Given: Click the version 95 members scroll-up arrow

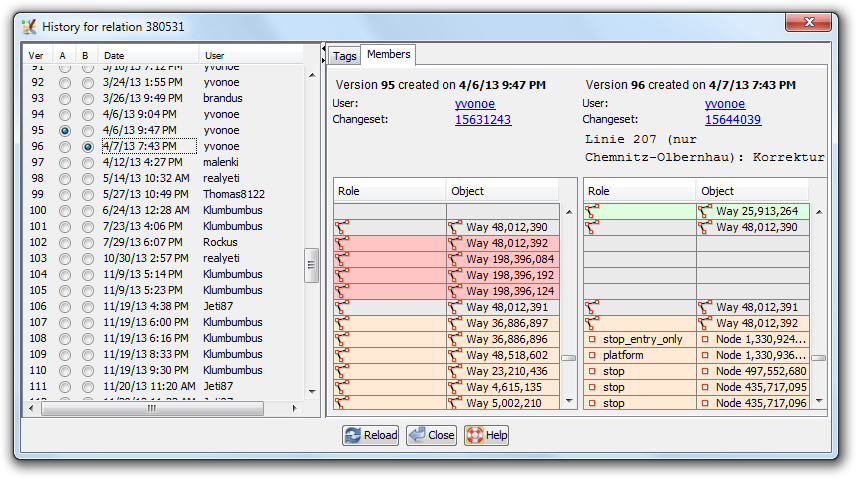Looking at the screenshot, I should (569, 212).
